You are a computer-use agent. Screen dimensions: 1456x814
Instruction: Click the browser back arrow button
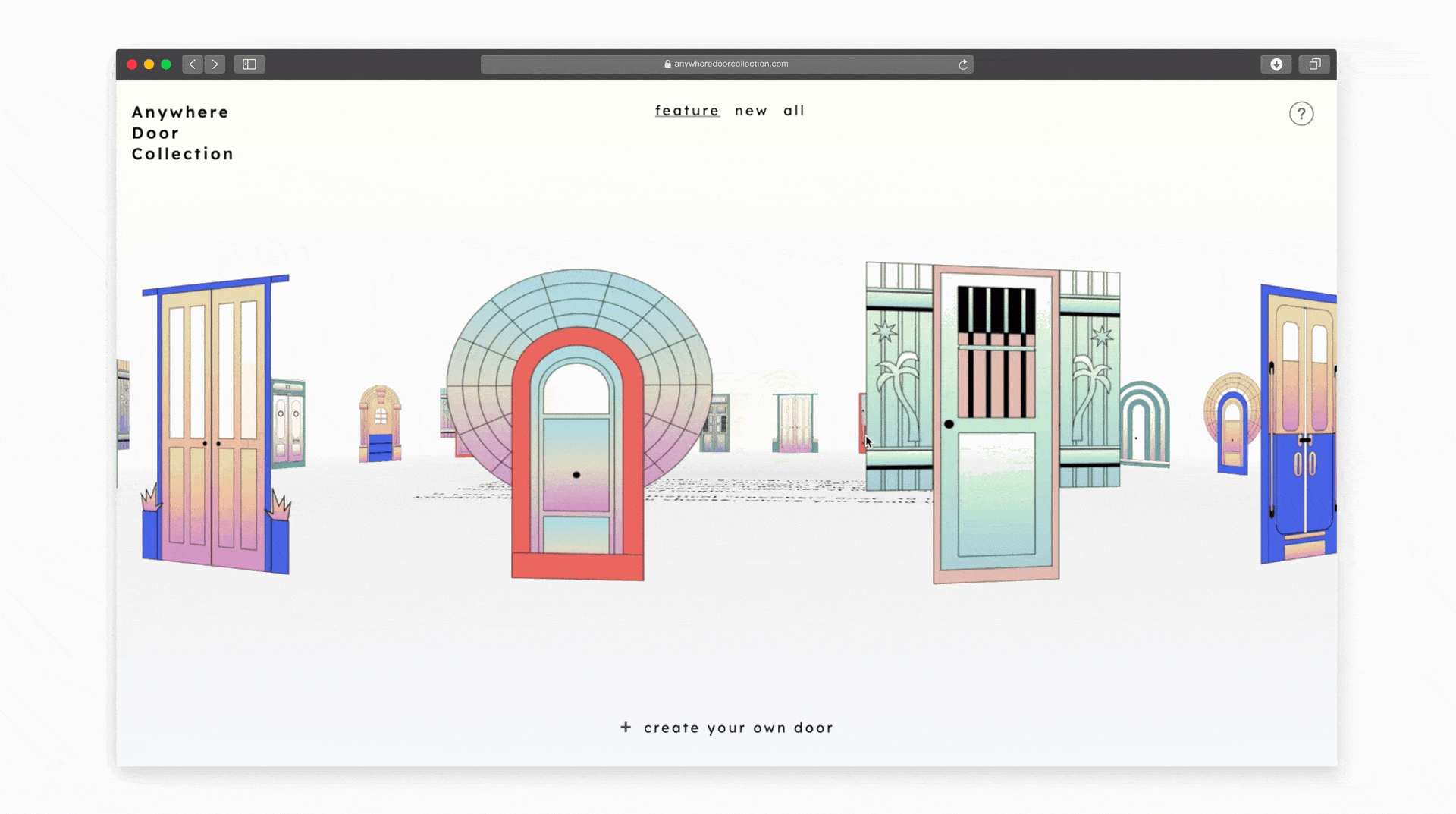[193, 64]
